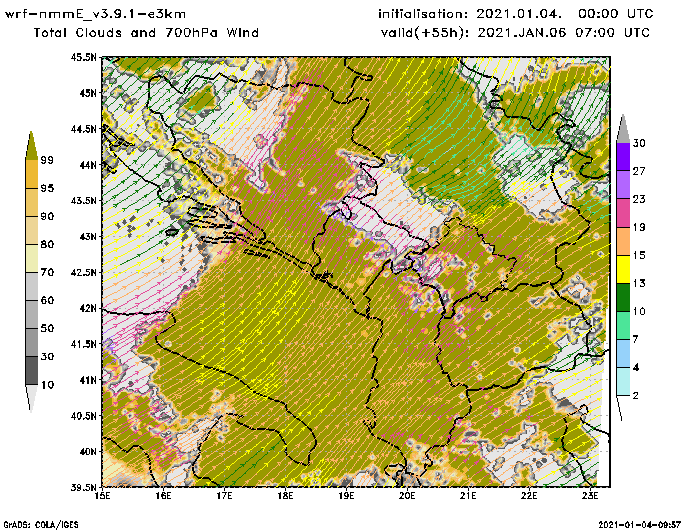Select the pale cyan 2–4 wind swatch

pos(623,382)
